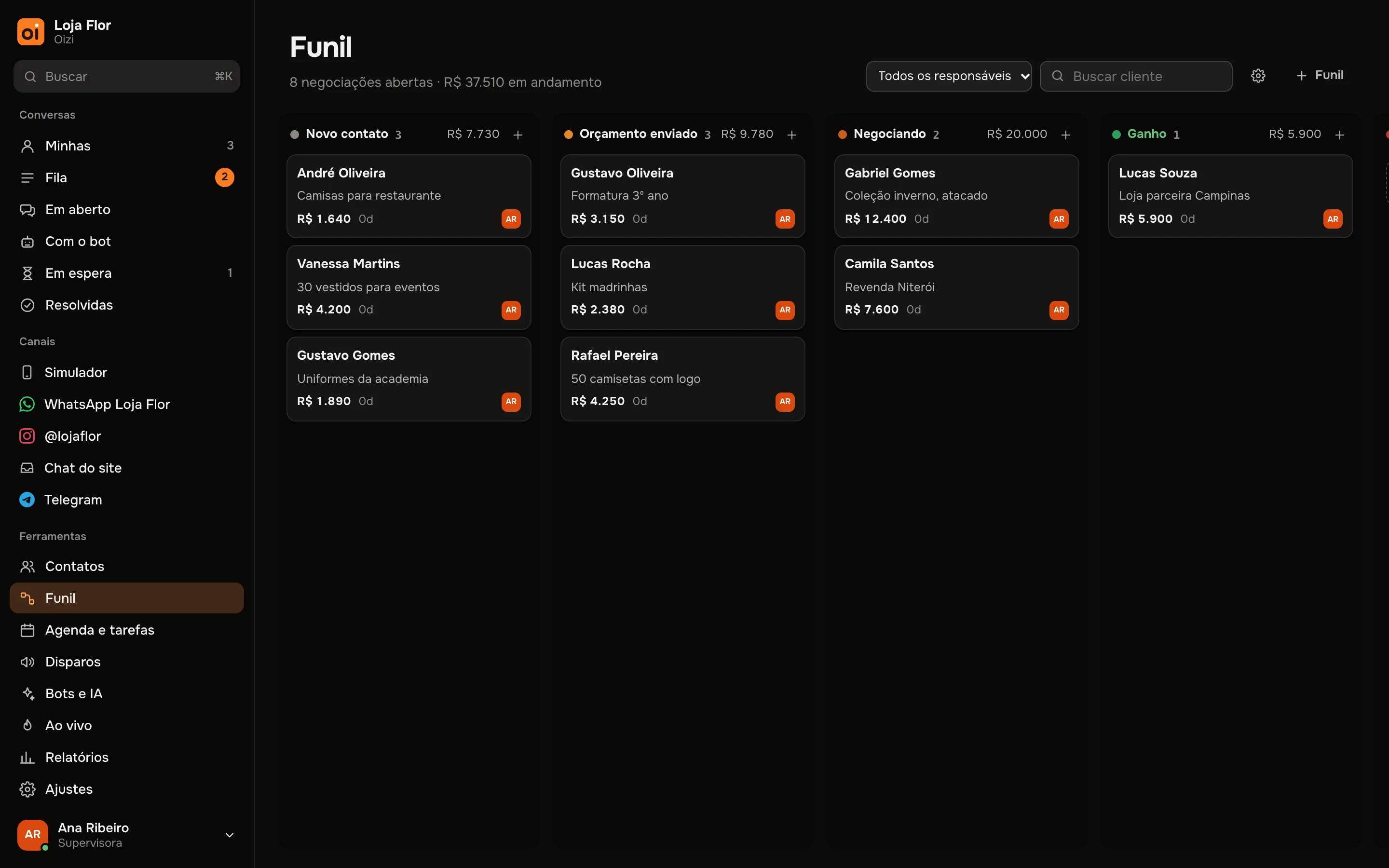Open WhatsApp Loja Flor channel
1389x868 pixels.
(x=127, y=404)
